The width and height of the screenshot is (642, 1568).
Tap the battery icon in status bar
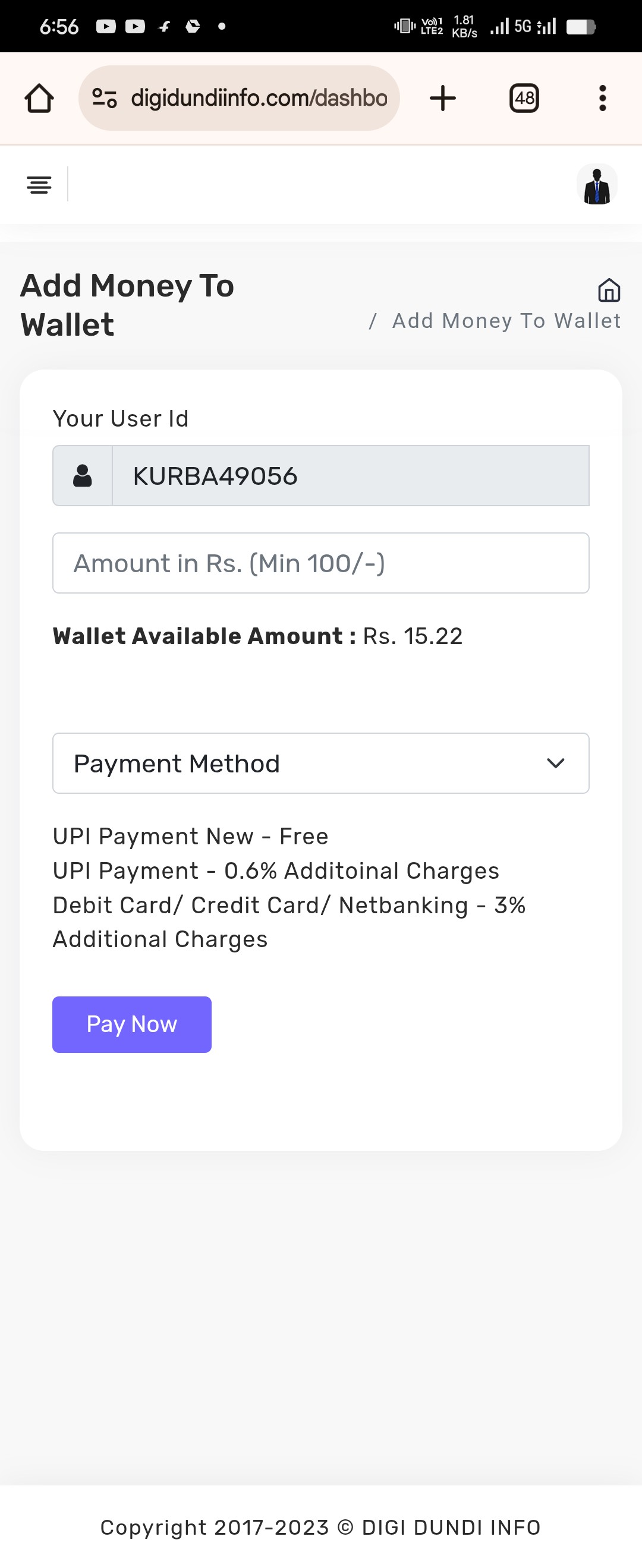click(x=580, y=27)
